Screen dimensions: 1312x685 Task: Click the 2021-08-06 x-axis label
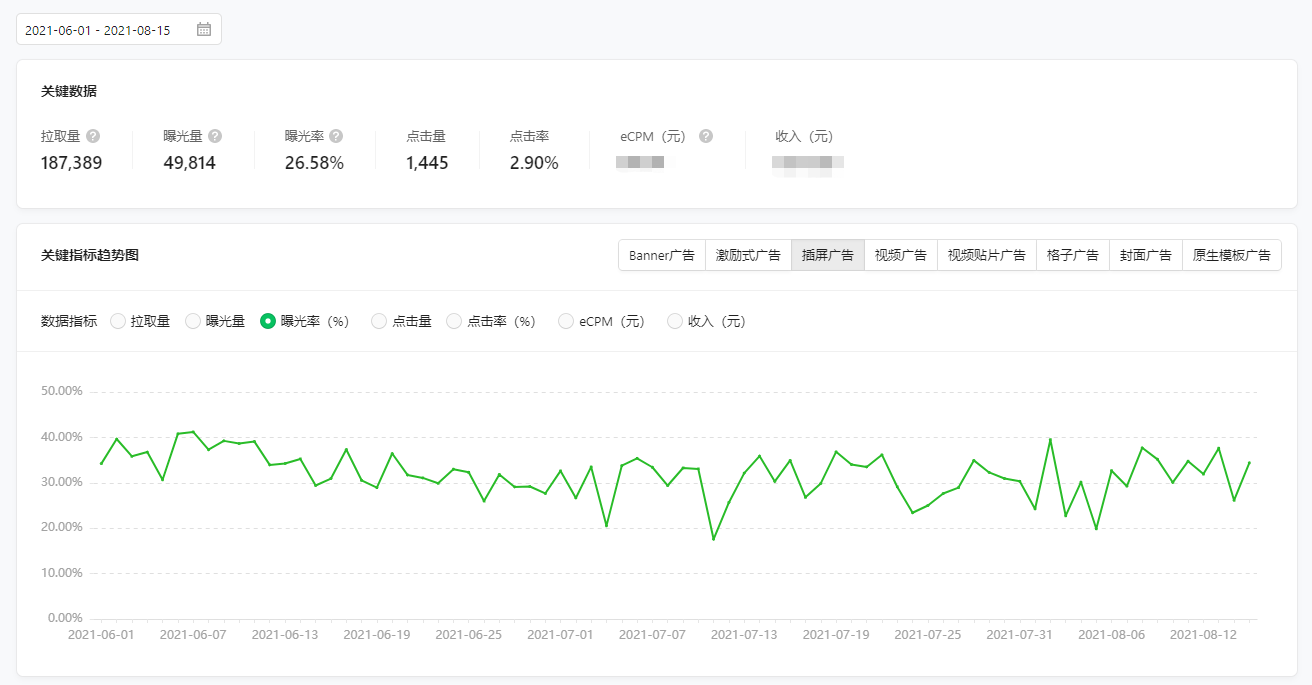tap(1112, 634)
